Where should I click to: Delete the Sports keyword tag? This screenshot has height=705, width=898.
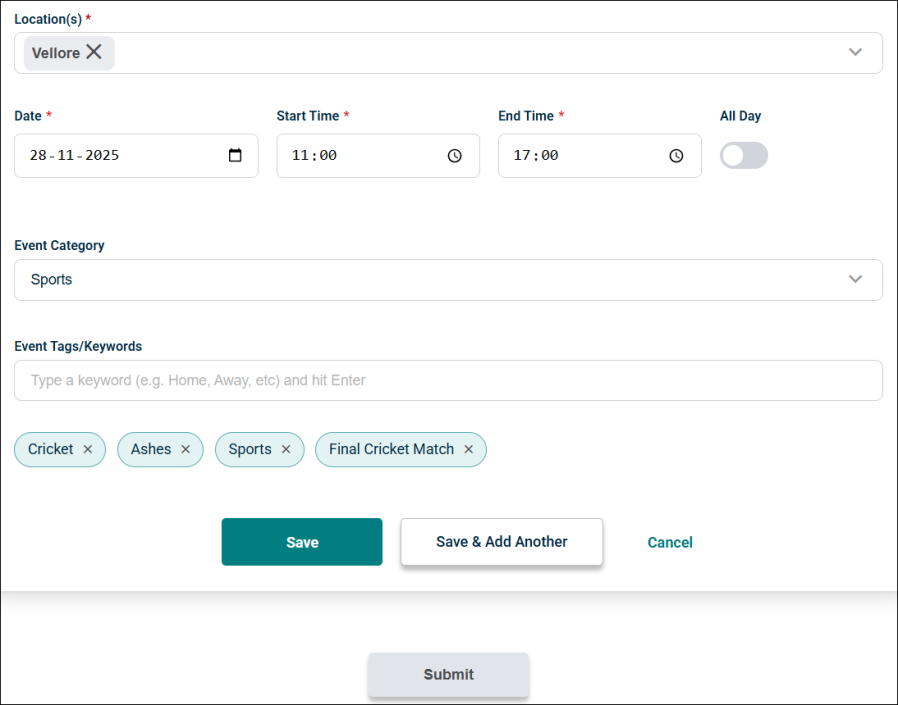[x=286, y=450]
